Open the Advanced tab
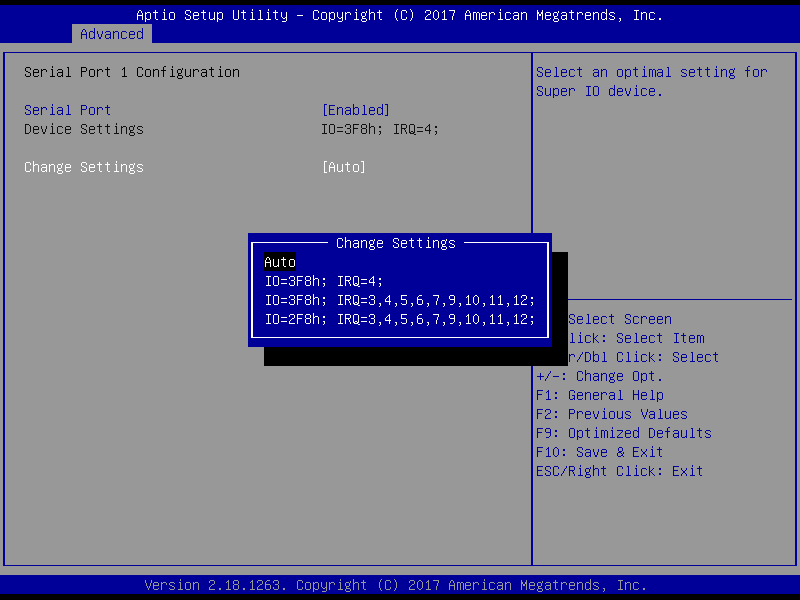The width and height of the screenshot is (800, 600). tap(112, 34)
